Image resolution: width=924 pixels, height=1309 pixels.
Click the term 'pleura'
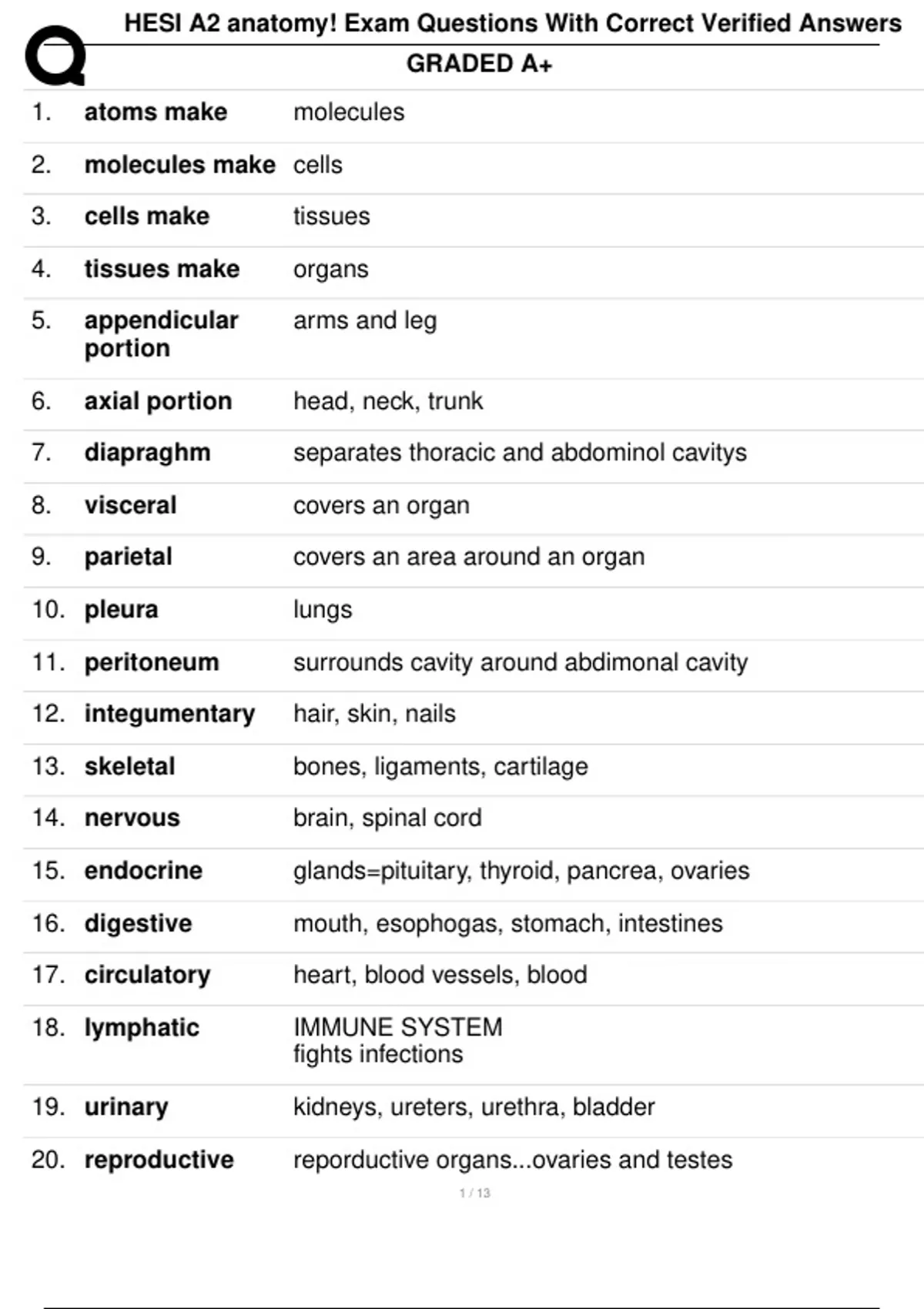[x=121, y=610]
